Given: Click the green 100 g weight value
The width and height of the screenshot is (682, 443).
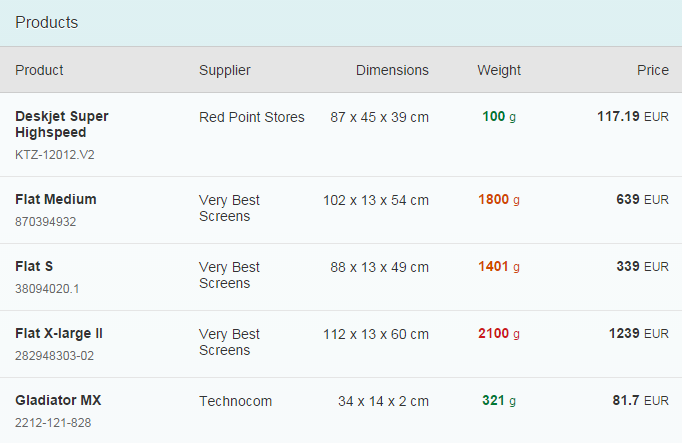Looking at the screenshot, I should (x=498, y=116).
